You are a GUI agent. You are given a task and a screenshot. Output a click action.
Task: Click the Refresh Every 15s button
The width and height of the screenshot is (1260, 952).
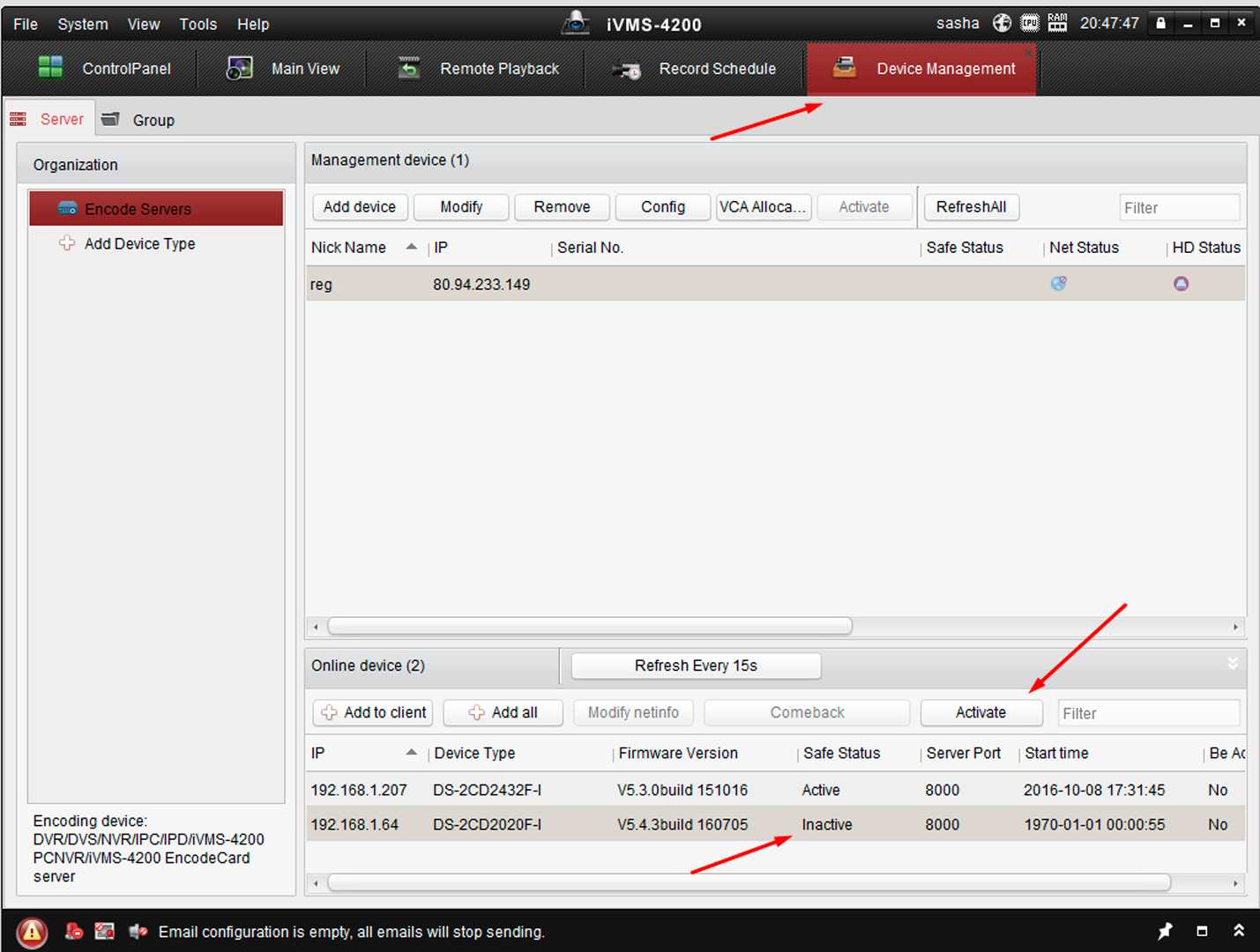[x=696, y=666]
